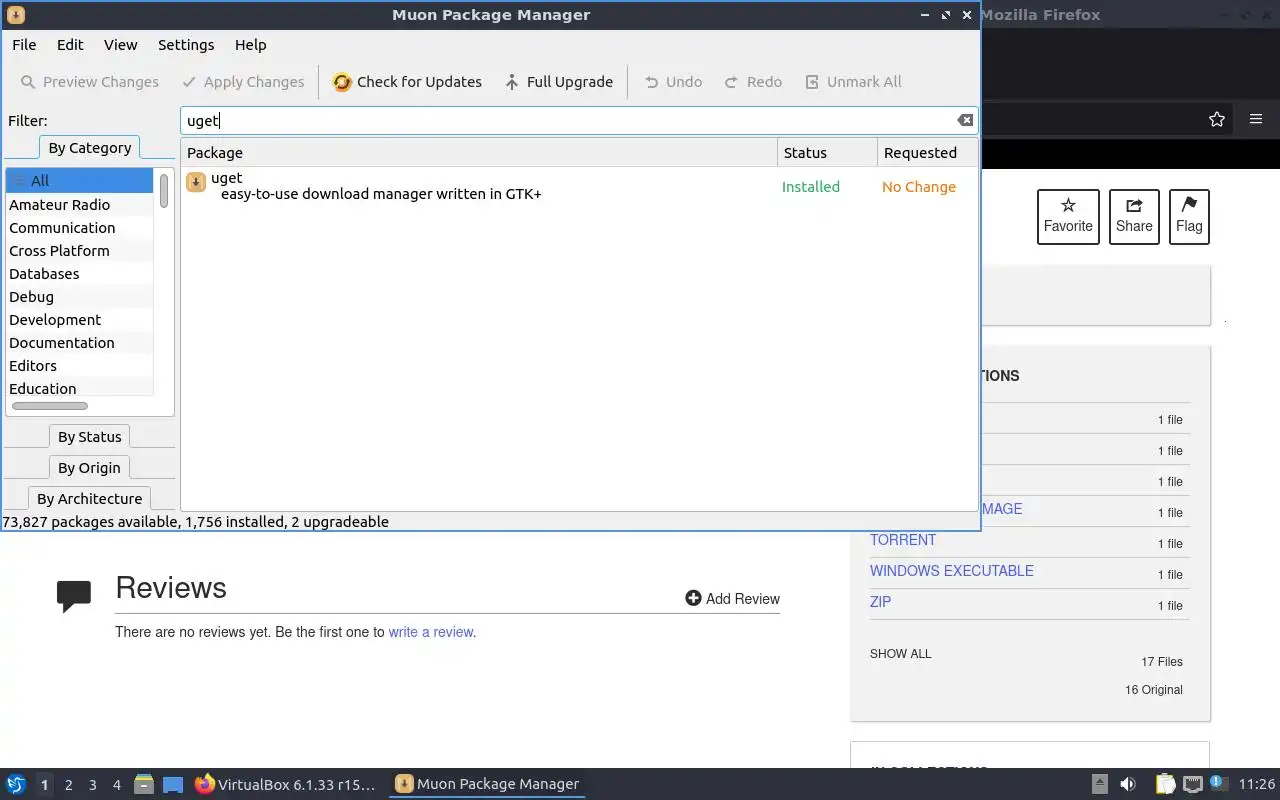This screenshot has height=800, width=1280.
Task: Click the Undo arrow icon
Action: pos(652,82)
